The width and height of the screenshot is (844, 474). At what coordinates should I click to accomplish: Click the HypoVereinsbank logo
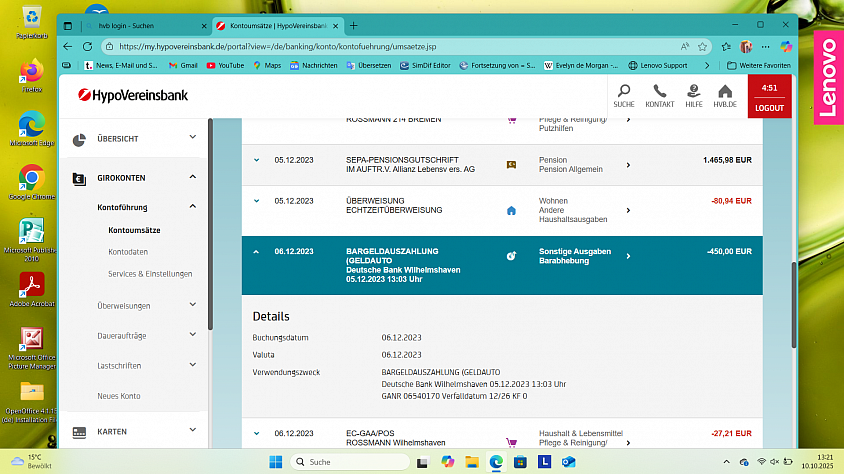tap(133, 95)
